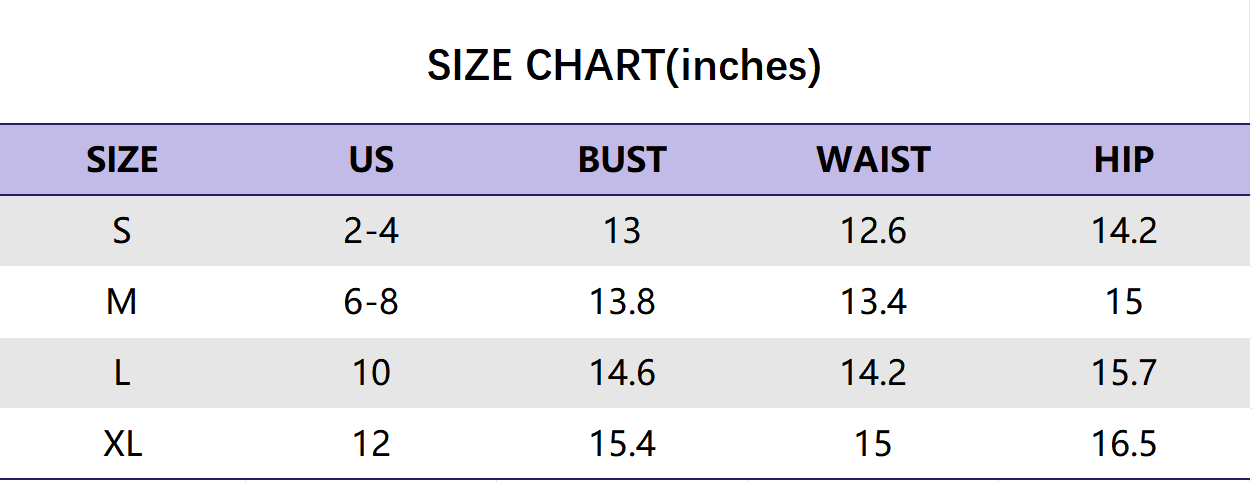
Task: Click the SIZE CHART(inches) title
Action: point(624,66)
